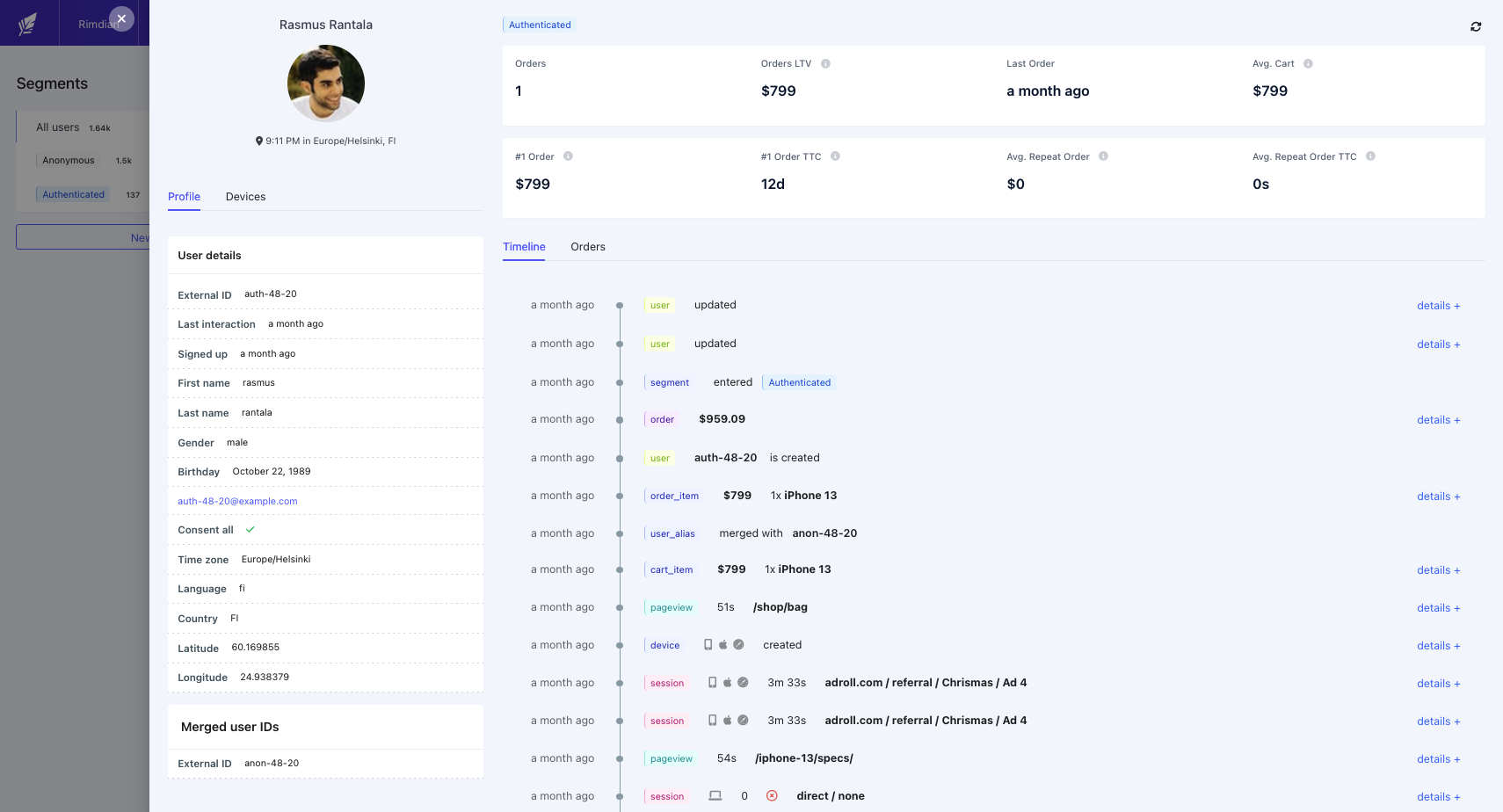Expand details for the $959.09 order
The height and width of the screenshot is (812, 1503).
[x=1438, y=419]
